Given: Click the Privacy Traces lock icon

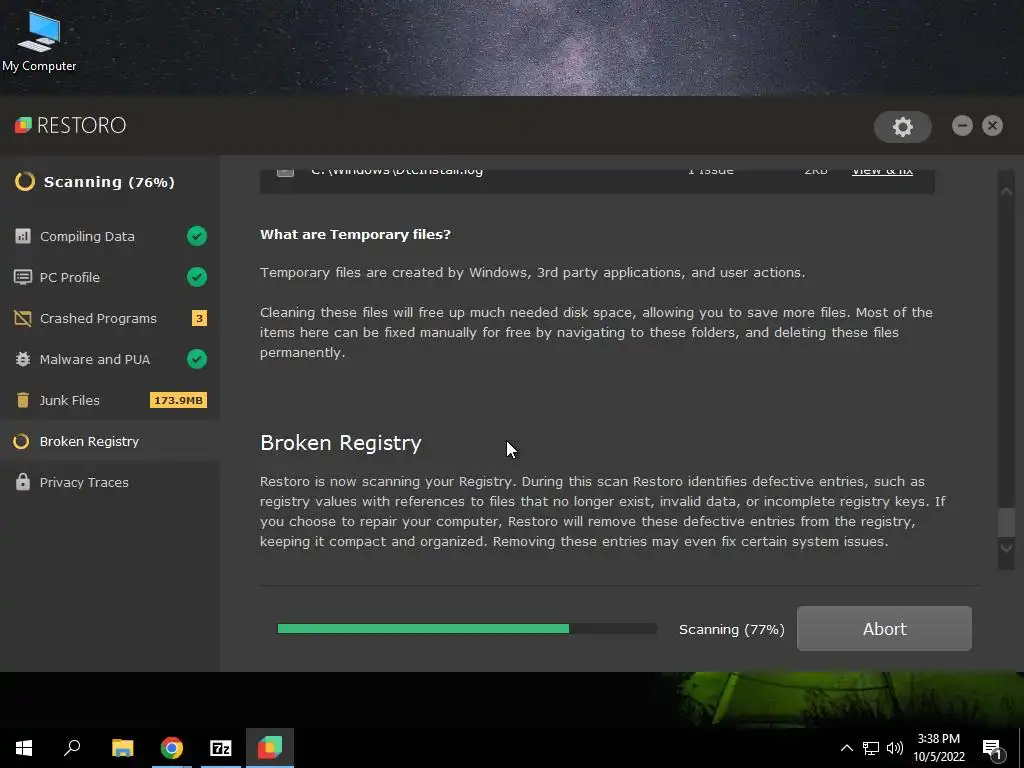Looking at the screenshot, I should 23,482.
